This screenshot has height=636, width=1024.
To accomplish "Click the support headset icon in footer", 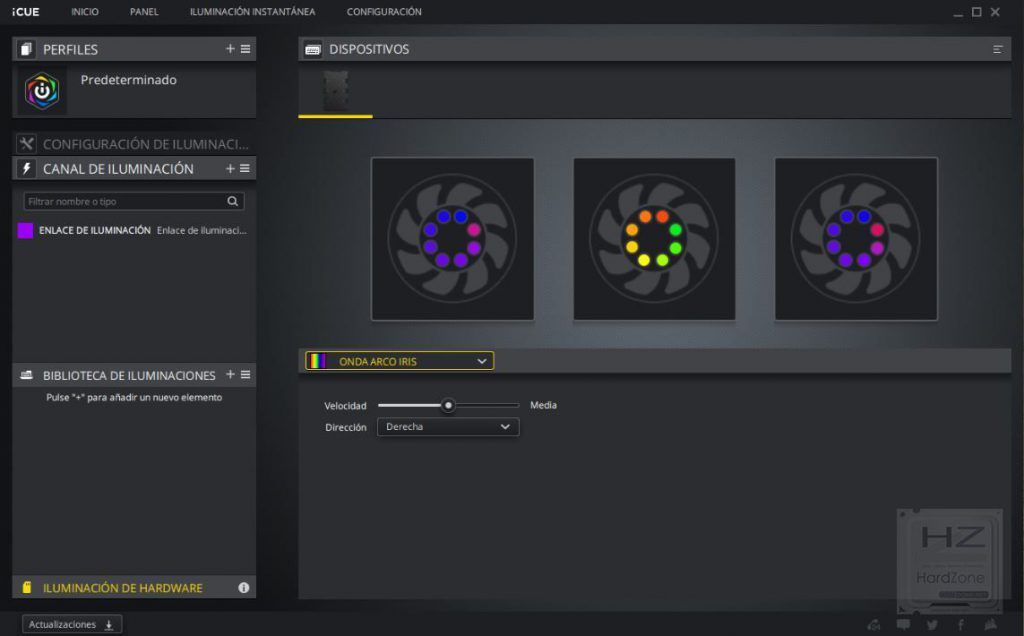I will pos(874,625).
